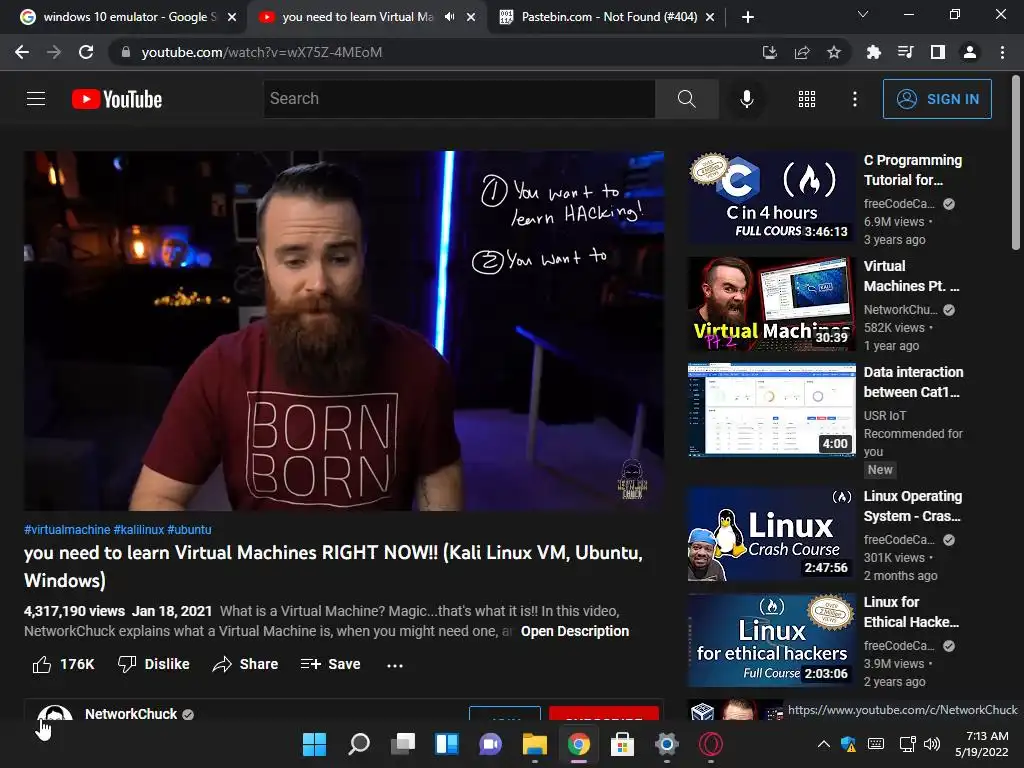Open the freeCodeCamp channel under C Programming
The image size is (1024, 768).
[x=899, y=204]
